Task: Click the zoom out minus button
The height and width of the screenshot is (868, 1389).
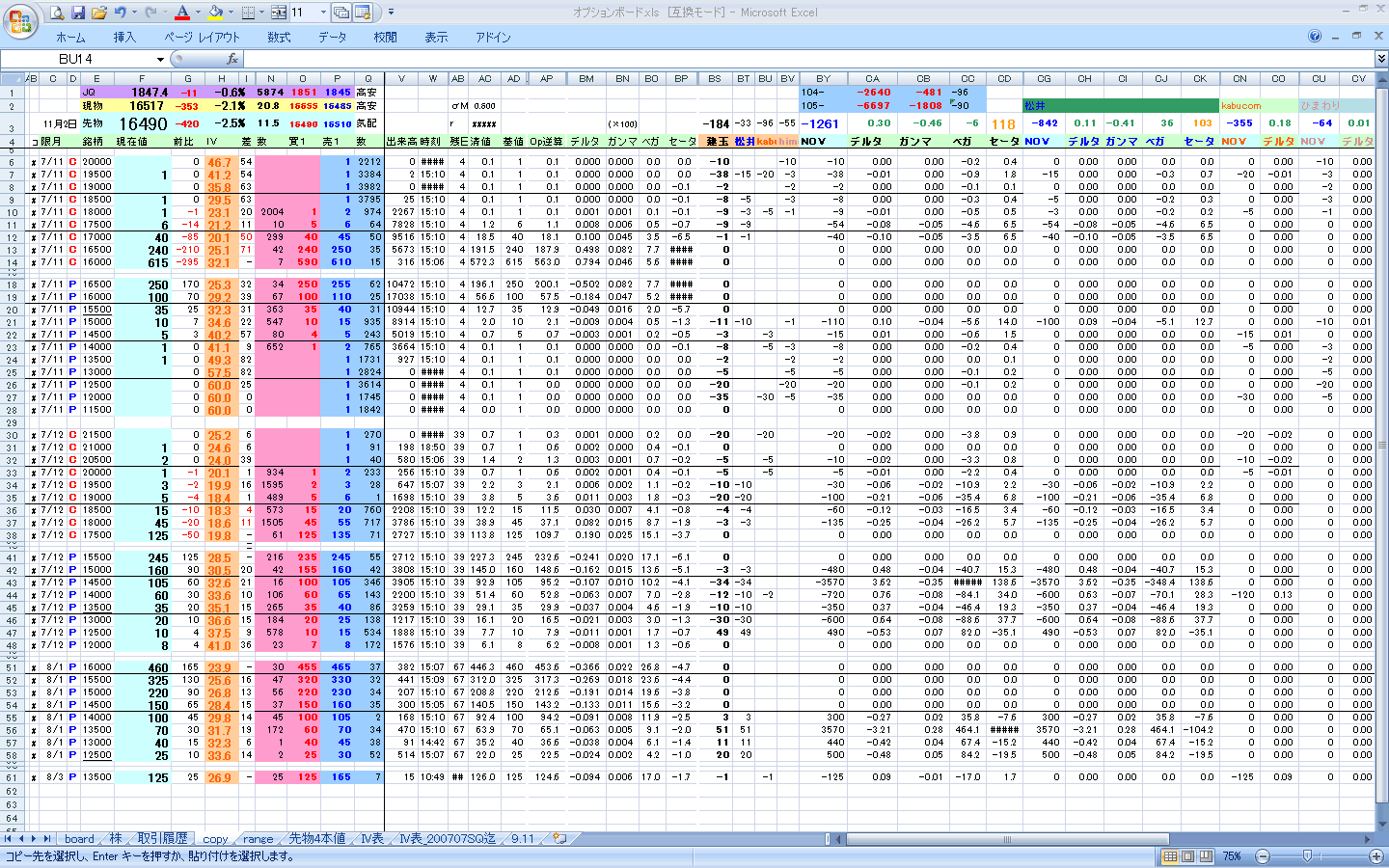Action: point(1262,856)
